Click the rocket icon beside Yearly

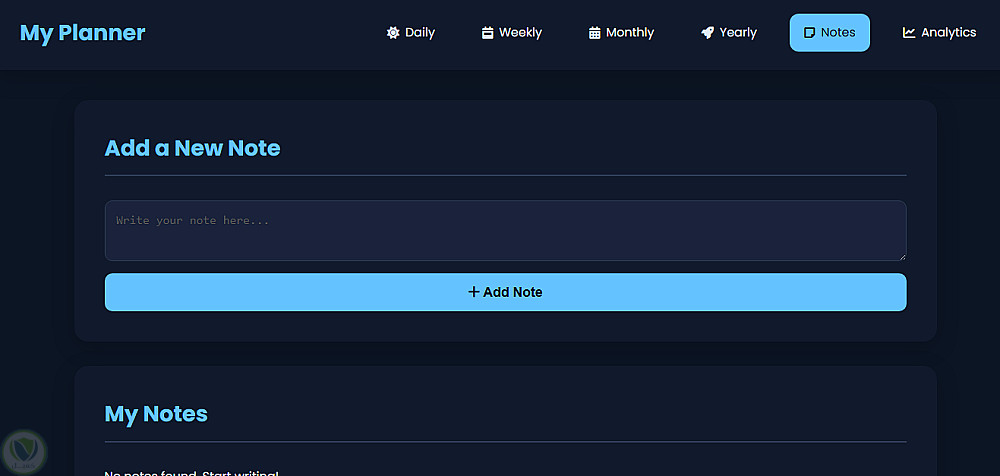708,33
